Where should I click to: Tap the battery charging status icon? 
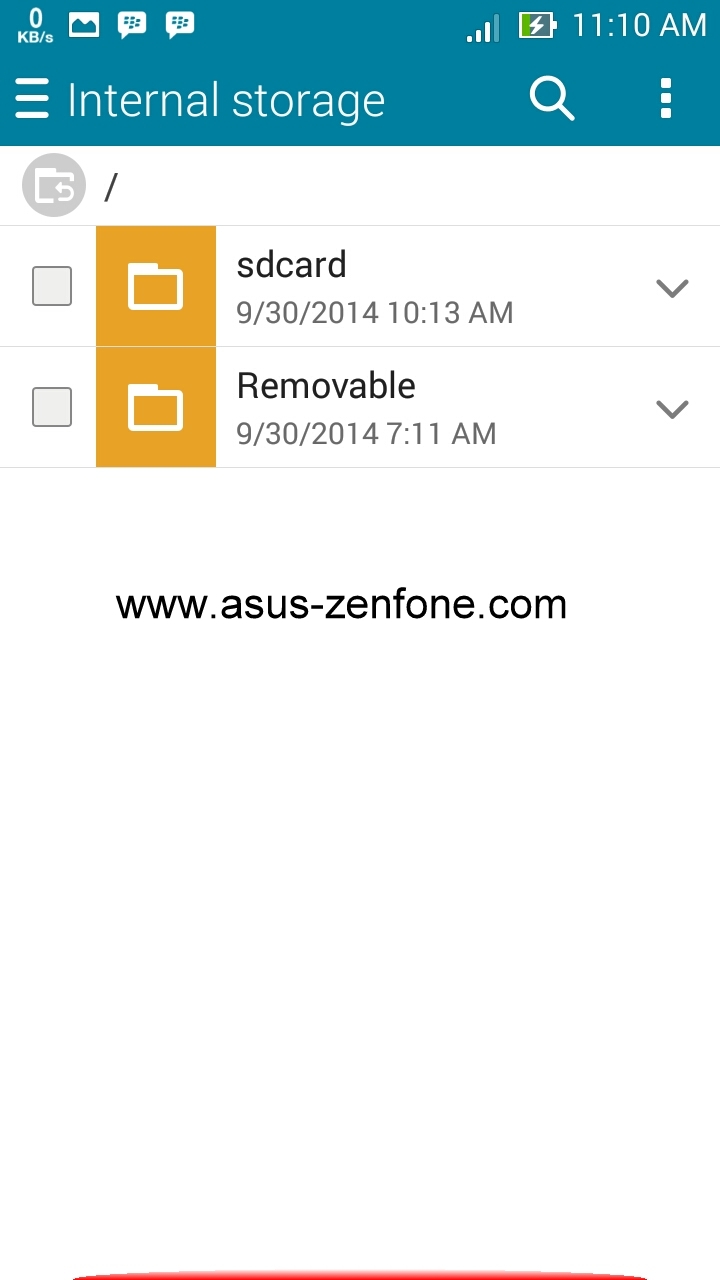point(537,25)
